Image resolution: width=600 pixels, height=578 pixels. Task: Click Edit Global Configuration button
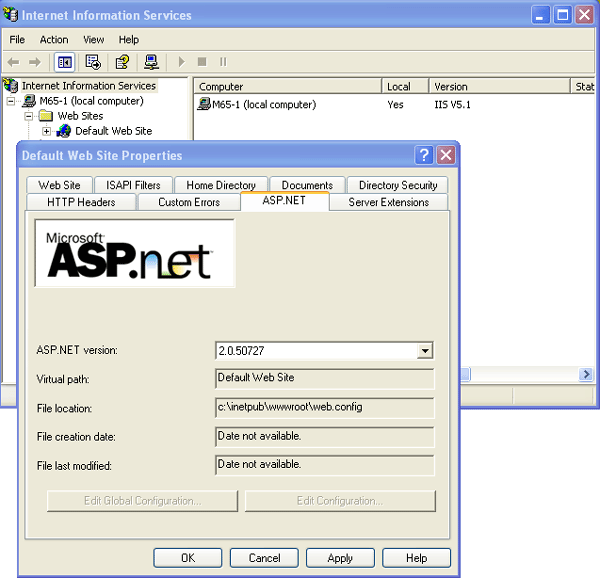142,501
